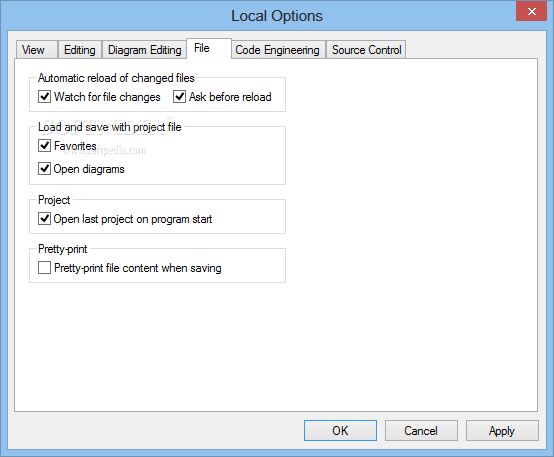
Task: Click the Cancel button
Action: (421, 430)
